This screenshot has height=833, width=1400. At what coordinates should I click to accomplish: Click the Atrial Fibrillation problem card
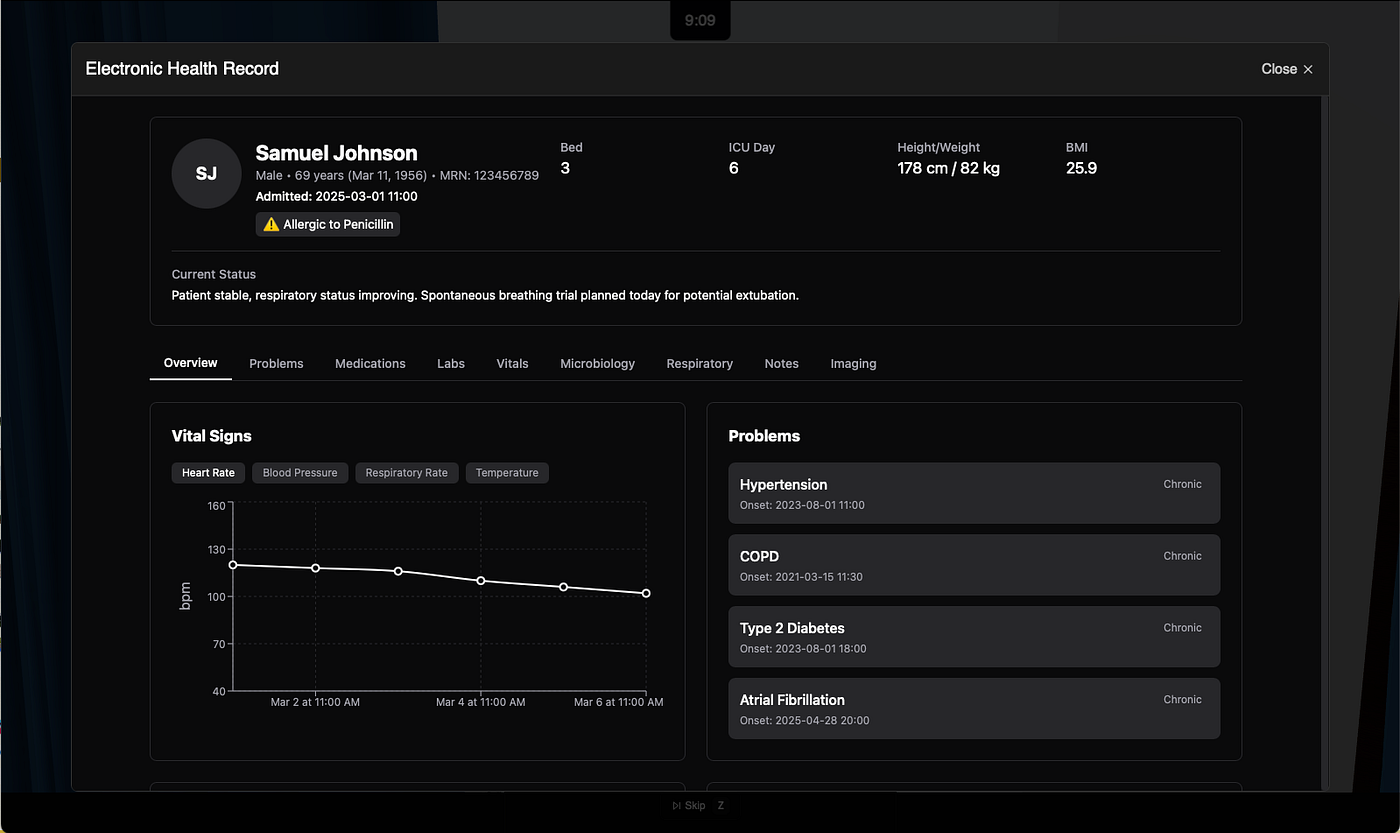(x=974, y=709)
